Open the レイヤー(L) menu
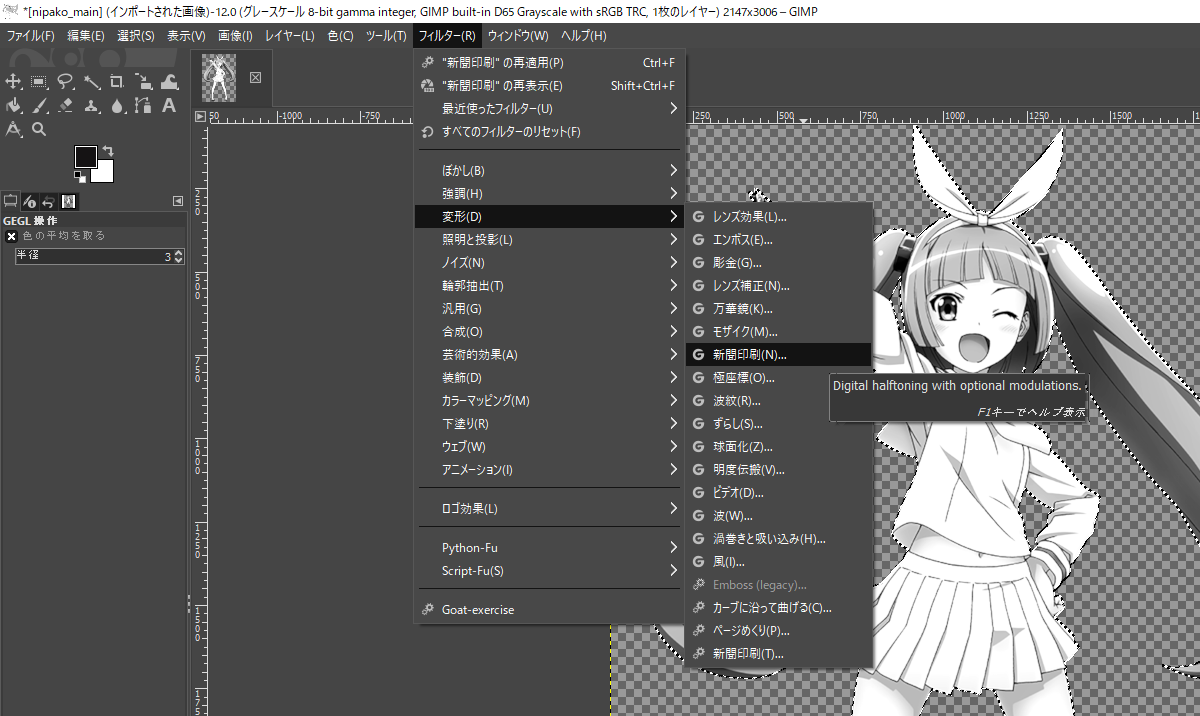The image size is (1200, 716). coord(290,36)
